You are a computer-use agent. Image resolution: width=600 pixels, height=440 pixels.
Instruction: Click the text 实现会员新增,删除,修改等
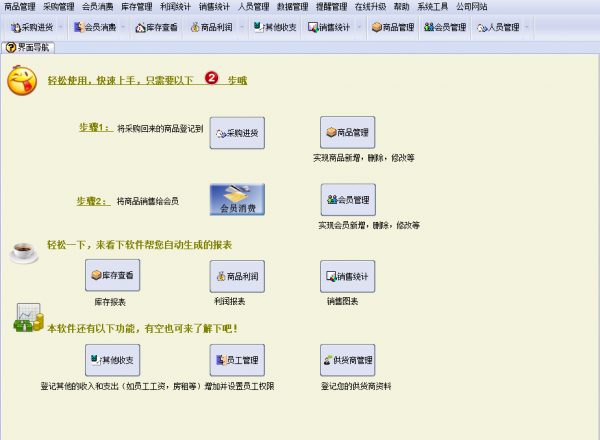point(369,225)
